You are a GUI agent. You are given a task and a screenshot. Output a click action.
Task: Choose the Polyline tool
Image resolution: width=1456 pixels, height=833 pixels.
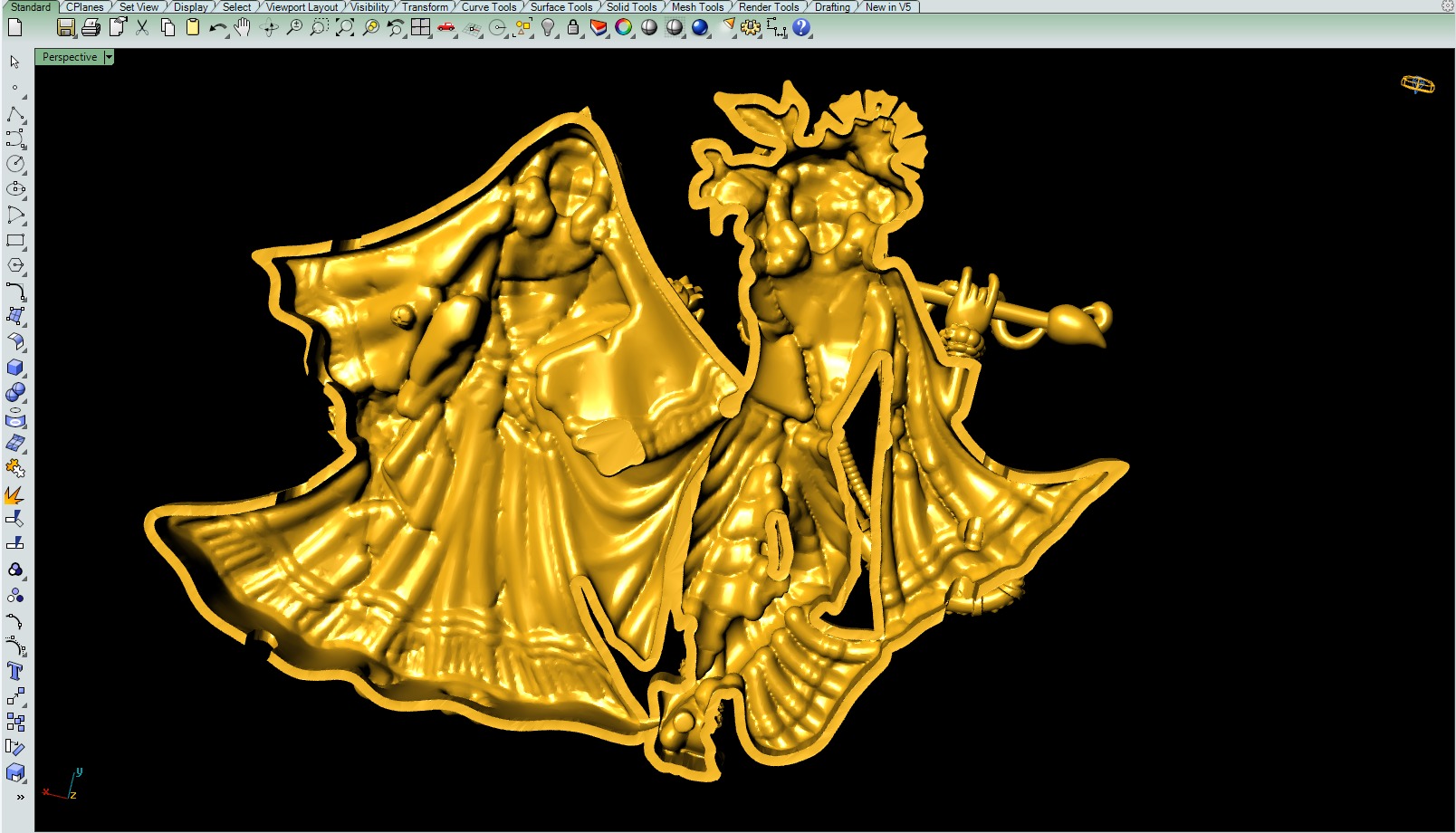click(x=15, y=114)
